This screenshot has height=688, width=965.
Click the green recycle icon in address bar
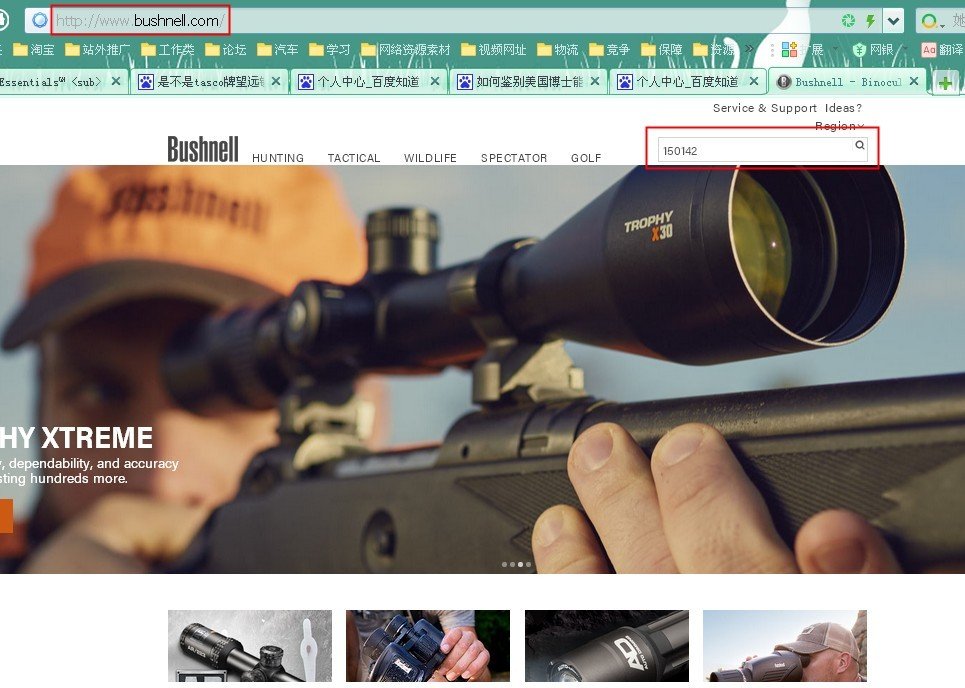tap(848, 21)
